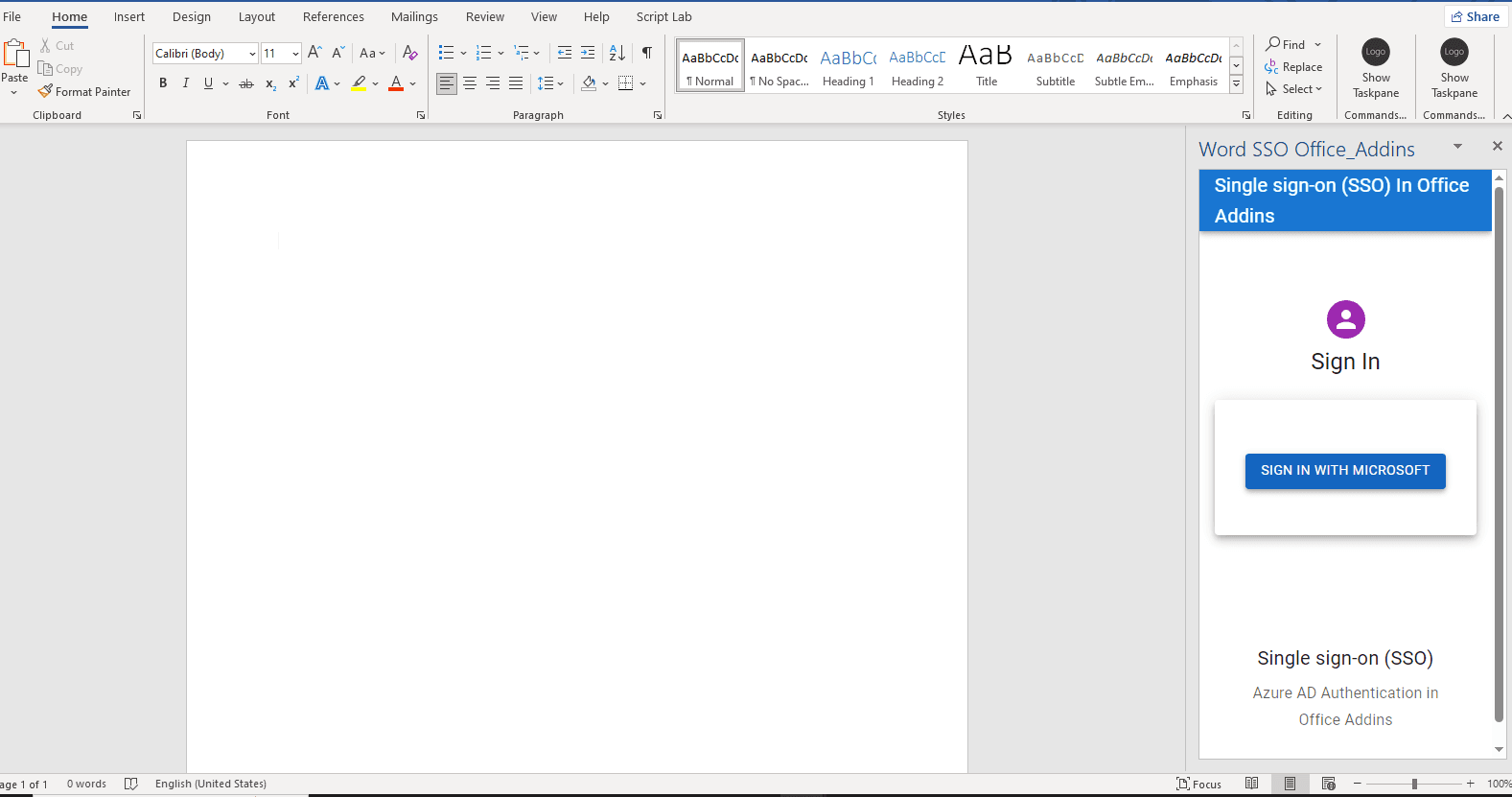
Task: Click English (United States) language indicator
Action: 211,784
